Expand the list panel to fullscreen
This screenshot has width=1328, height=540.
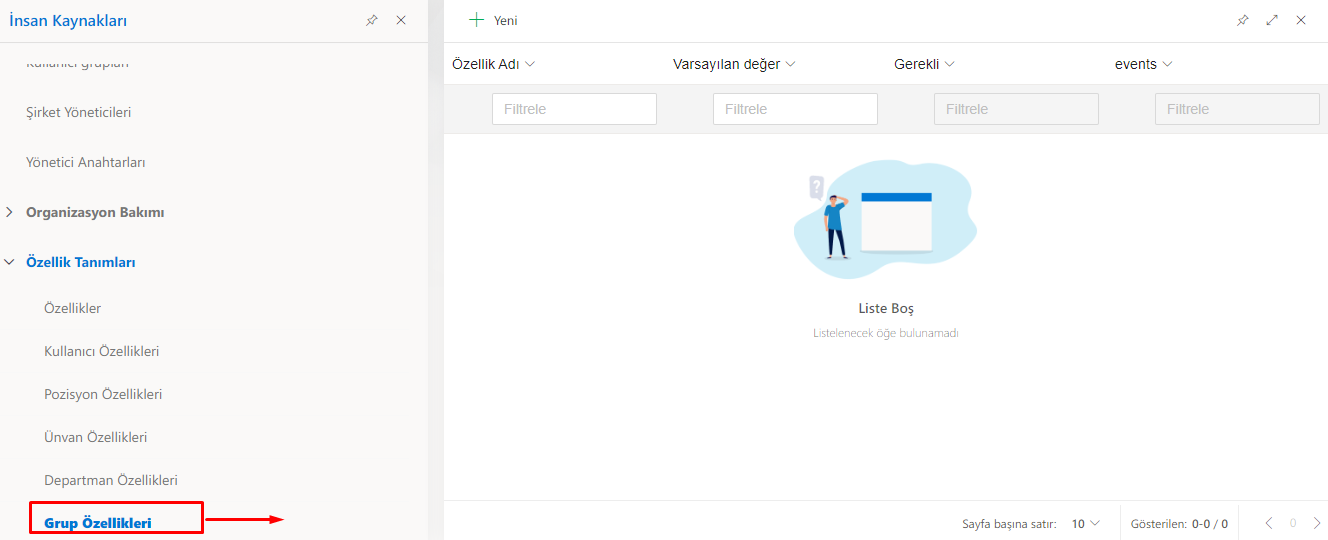click(1272, 20)
